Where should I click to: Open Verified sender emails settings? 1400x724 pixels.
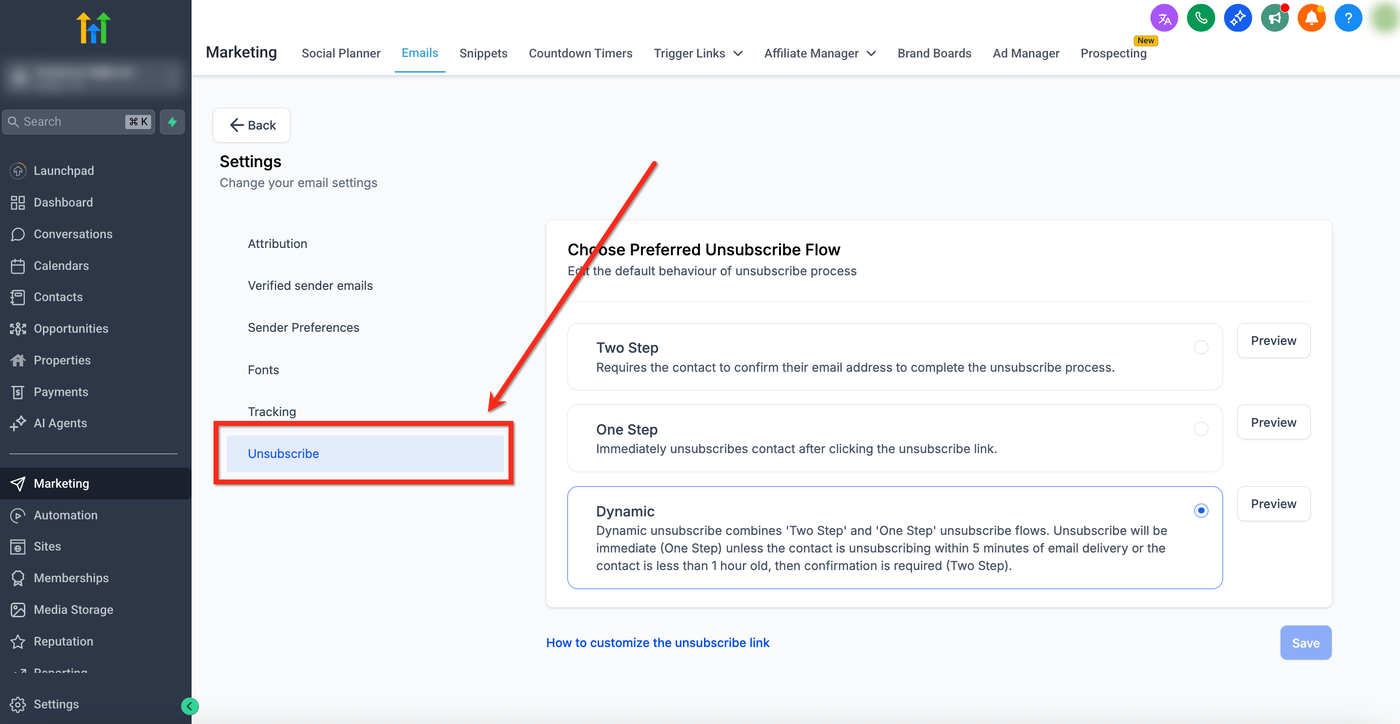click(310, 286)
